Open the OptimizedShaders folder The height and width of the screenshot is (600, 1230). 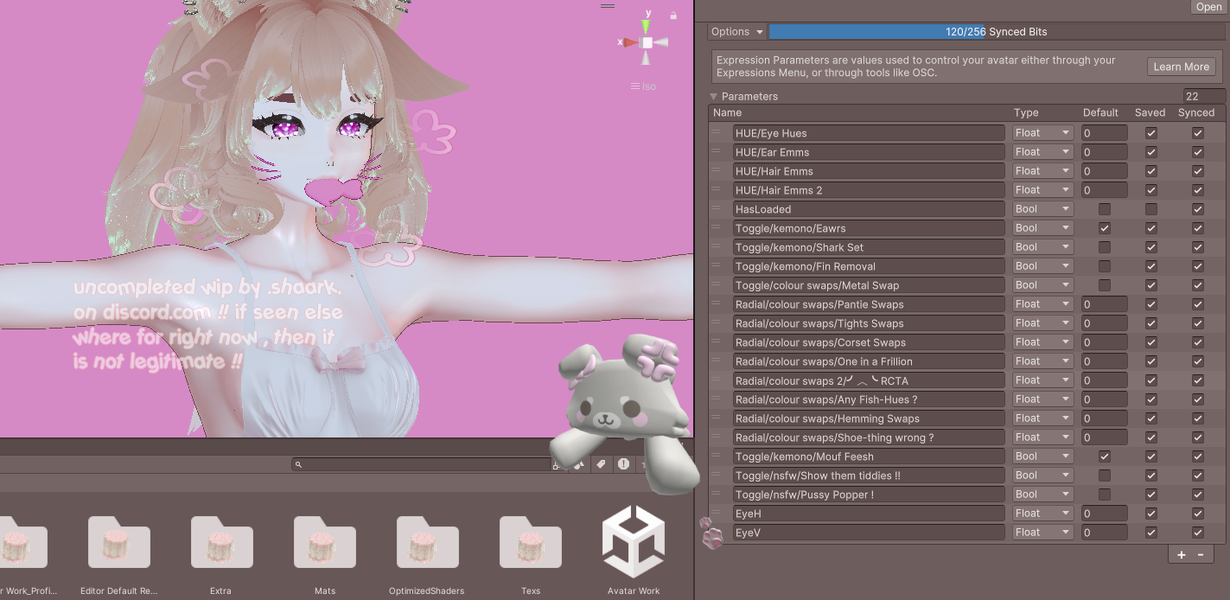[x=427, y=543]
